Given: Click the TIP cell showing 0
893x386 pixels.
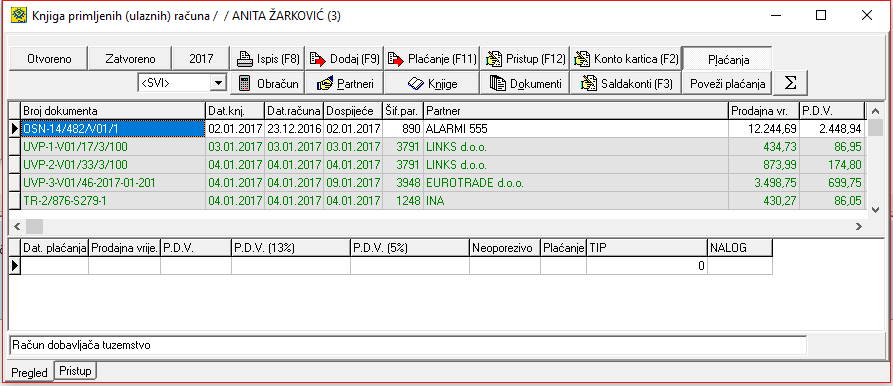Looking at the screenshot, I should click(646, 265).
